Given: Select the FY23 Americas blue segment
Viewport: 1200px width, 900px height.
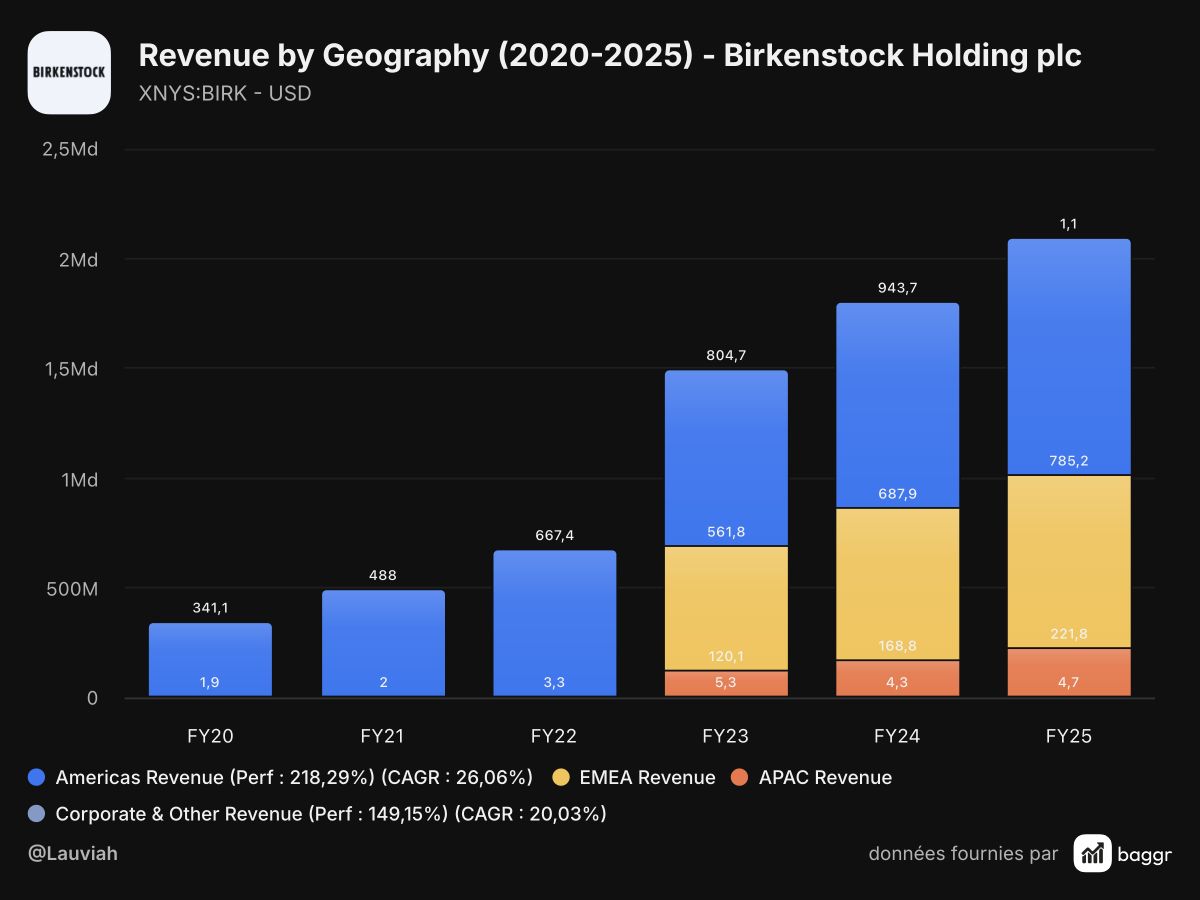Looking at the screenshot, I should (x=727, y=458).
